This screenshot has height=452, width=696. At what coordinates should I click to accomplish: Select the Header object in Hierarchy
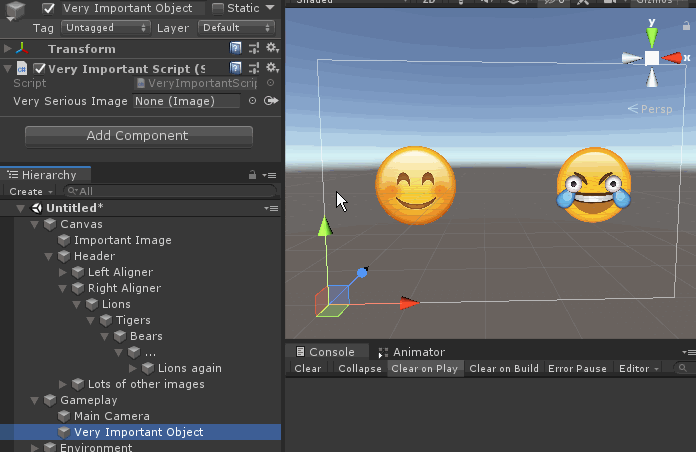94,256
